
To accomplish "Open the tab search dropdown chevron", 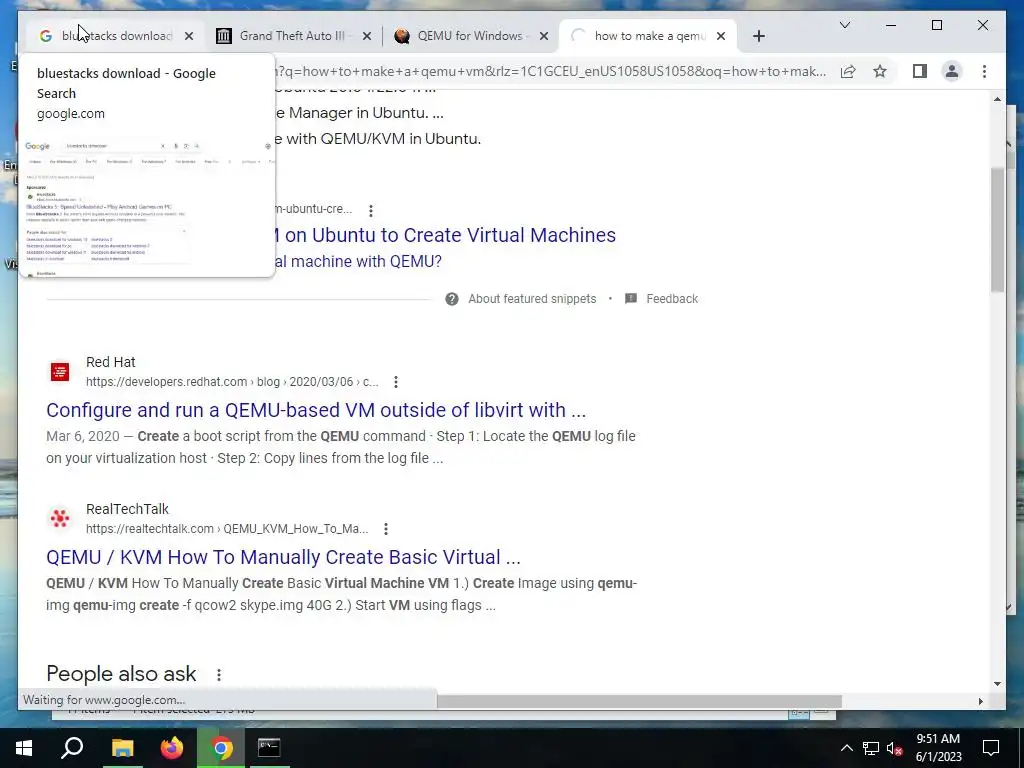I will point(844,25).
